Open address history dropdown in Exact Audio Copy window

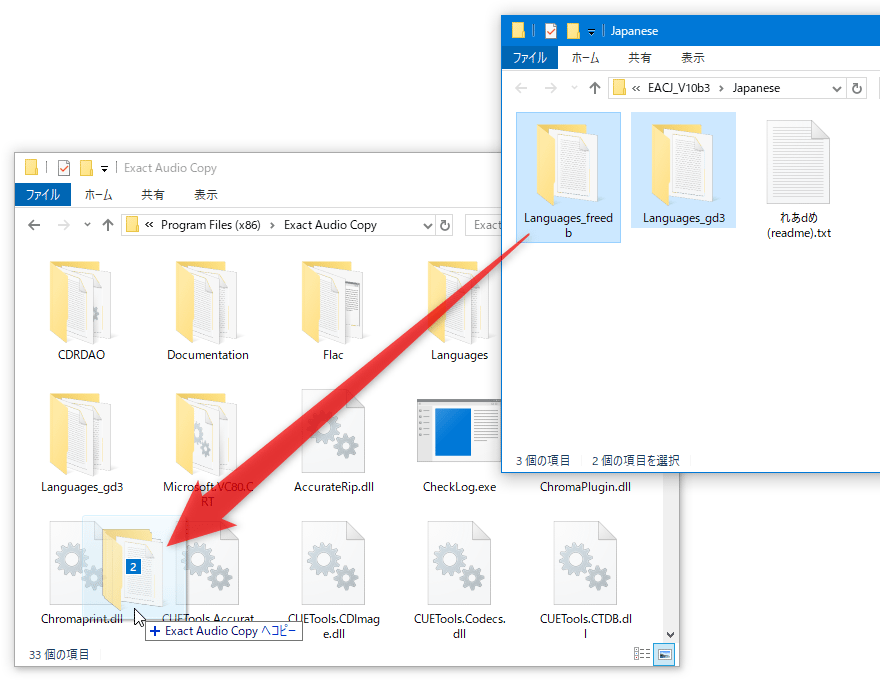click(428, 226)
